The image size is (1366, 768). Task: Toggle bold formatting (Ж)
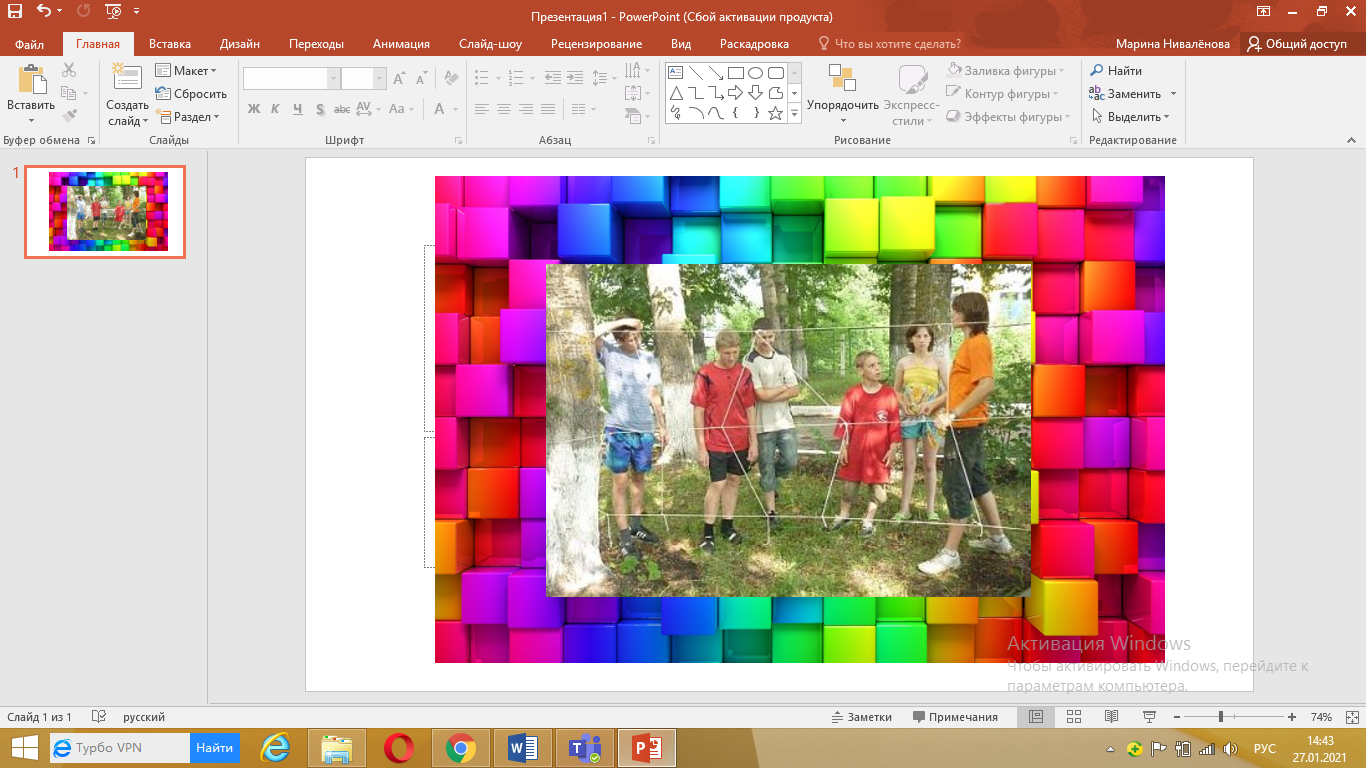point(253,109)
